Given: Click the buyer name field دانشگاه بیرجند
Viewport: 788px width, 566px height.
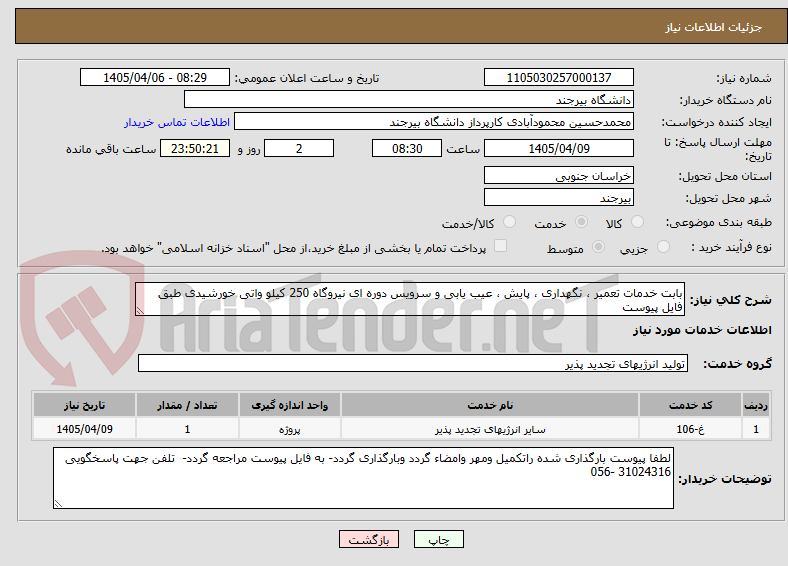Looking at the screenshot, I should [x=409, y=99].
